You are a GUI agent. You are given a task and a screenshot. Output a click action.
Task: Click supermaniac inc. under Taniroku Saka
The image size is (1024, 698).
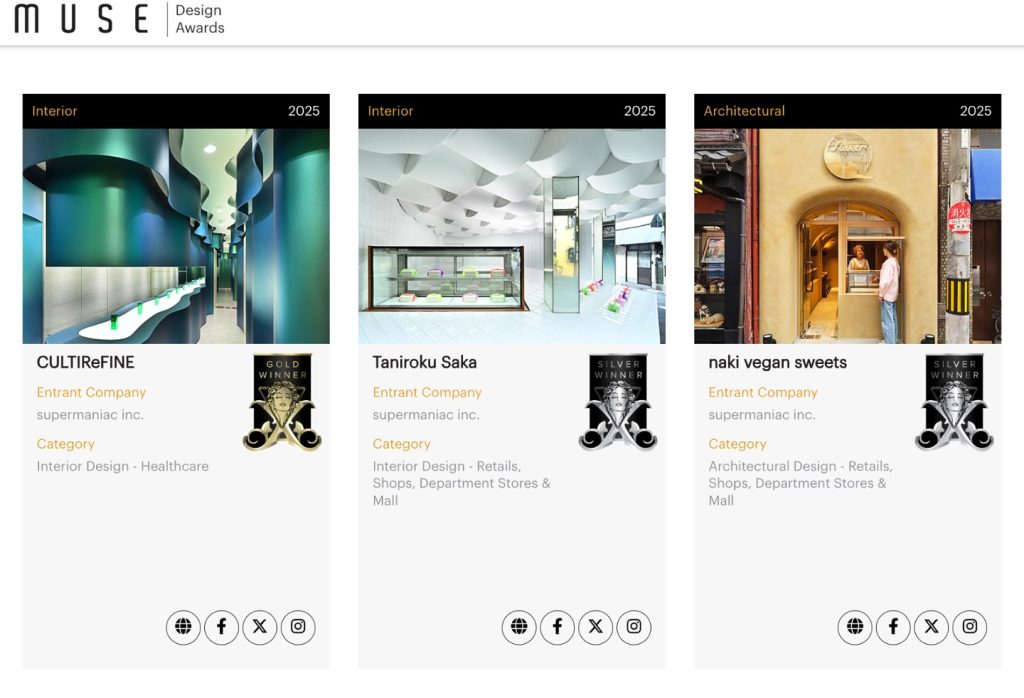click(x=426, y=415)
